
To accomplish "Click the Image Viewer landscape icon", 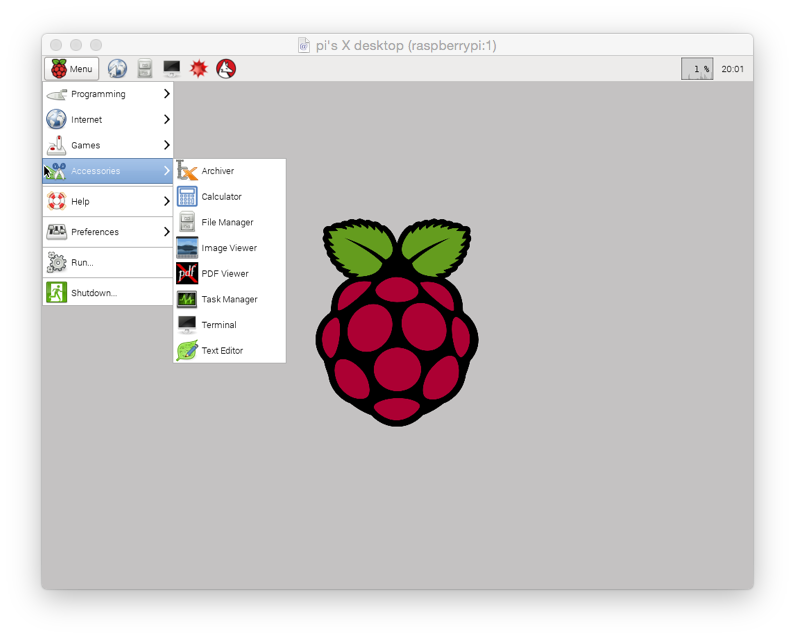I will [187, 248].
